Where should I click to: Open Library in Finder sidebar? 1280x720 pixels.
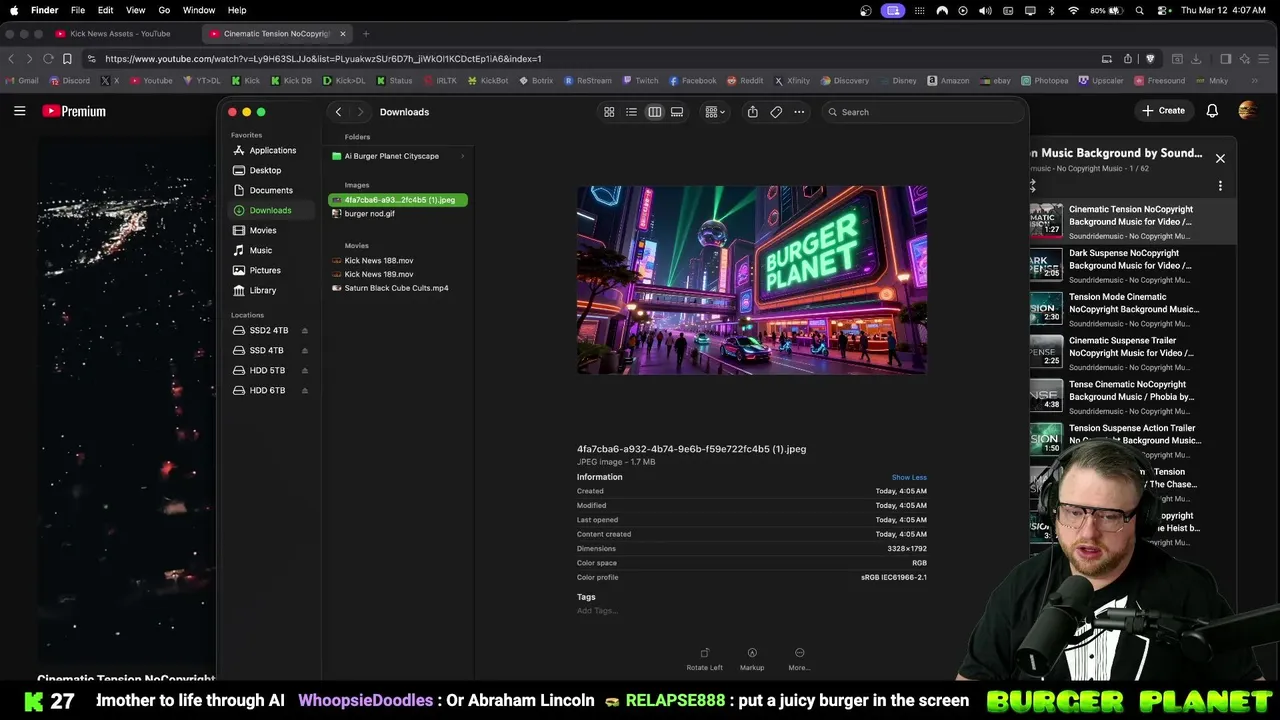(x=263, y=290)
